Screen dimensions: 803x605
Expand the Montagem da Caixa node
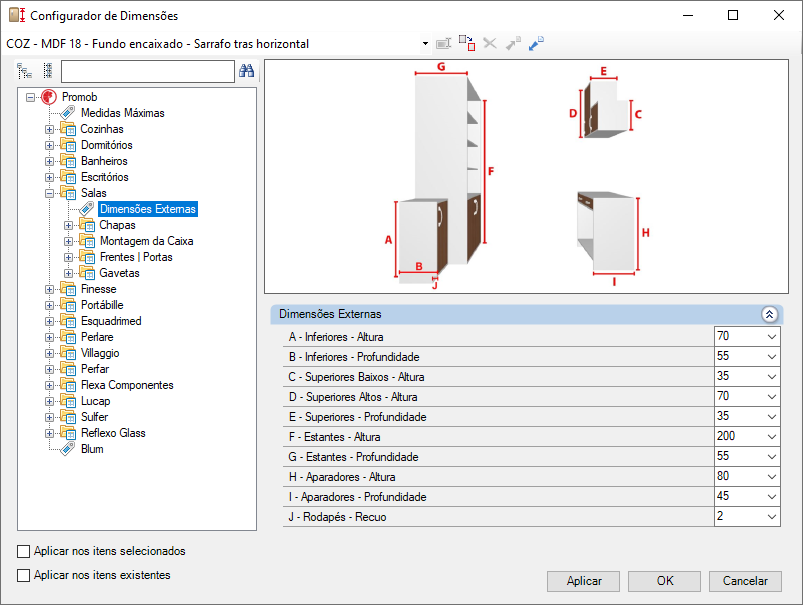(x=68, y=241)
